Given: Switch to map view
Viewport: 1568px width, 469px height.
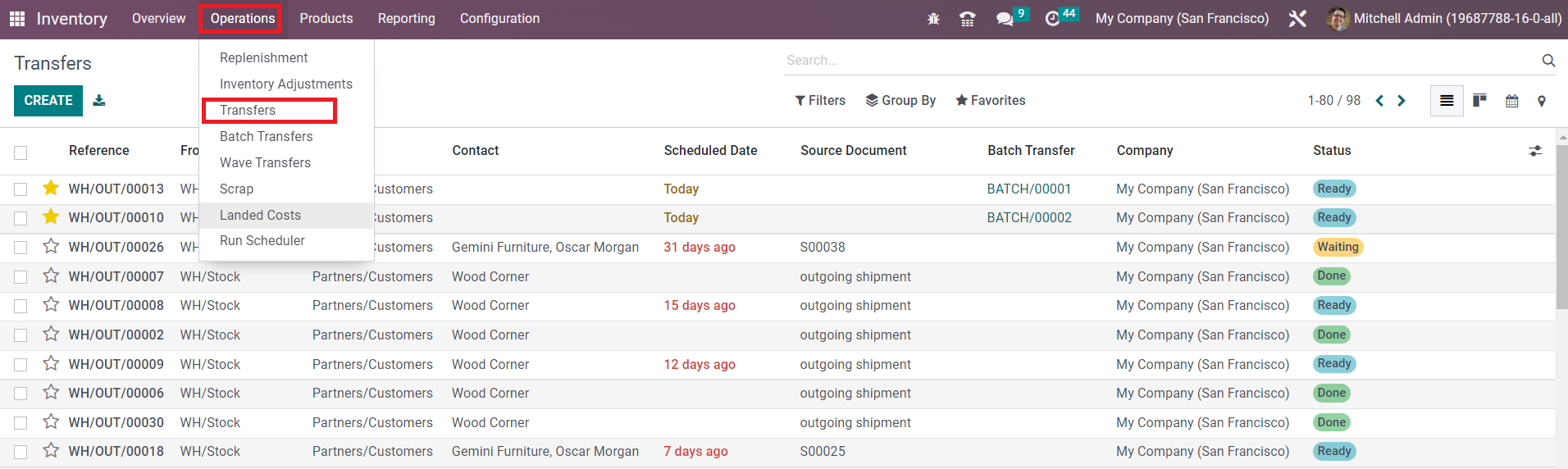Looking at the screenshot, I should tap(1542, 101).
